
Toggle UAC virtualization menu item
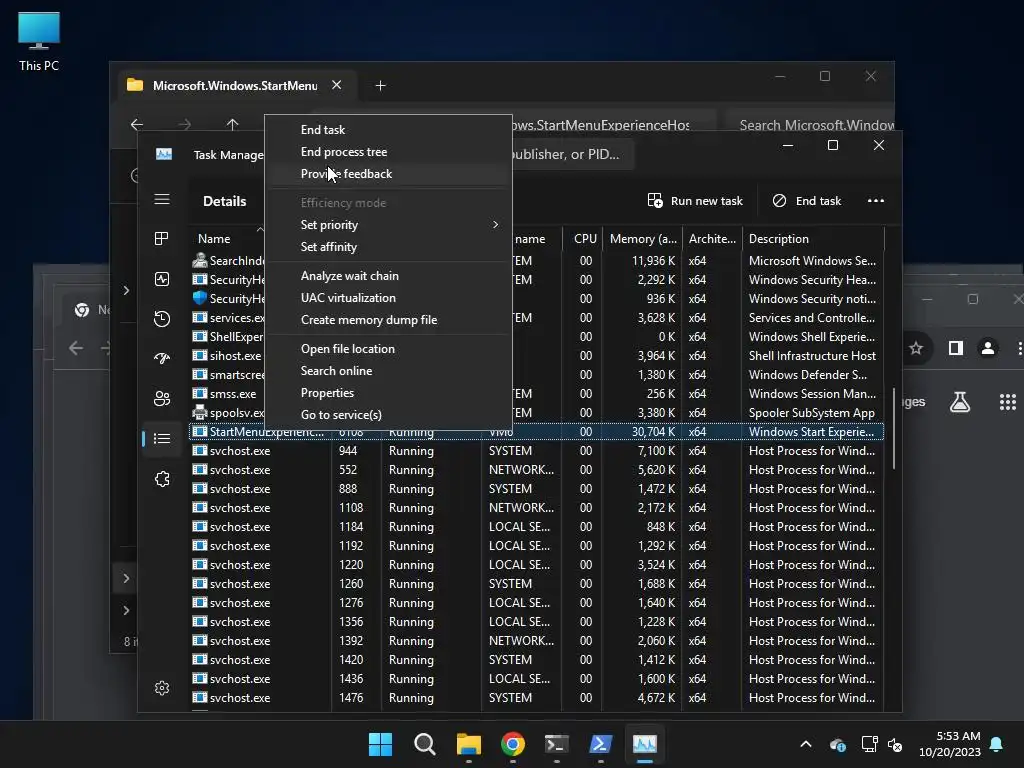click(x=389, y=298)
